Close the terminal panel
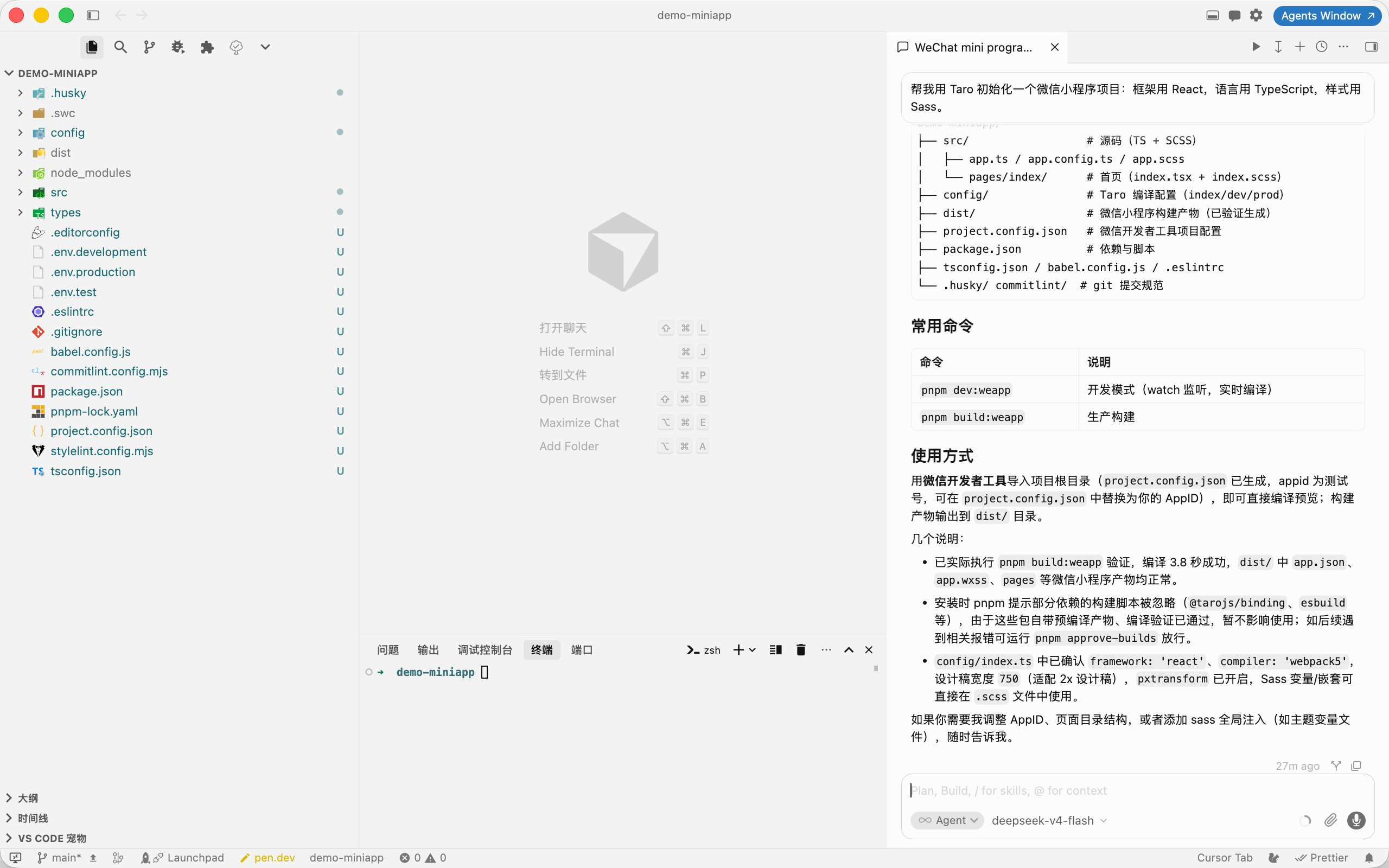1389x868 pixels. pyautogui.click(x=869, y=650)
